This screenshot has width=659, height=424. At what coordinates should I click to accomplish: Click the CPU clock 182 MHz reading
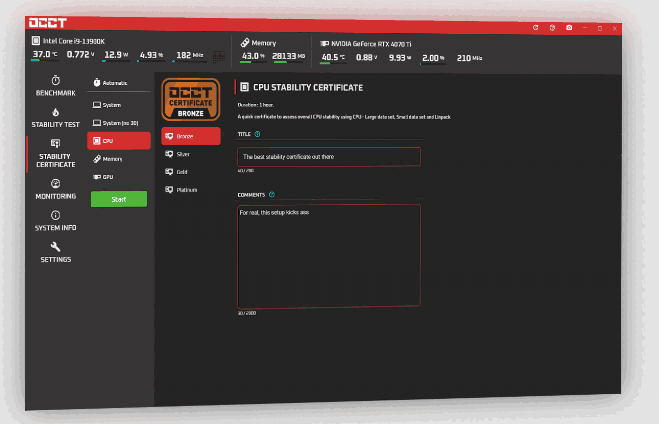[x=190, y=55]
